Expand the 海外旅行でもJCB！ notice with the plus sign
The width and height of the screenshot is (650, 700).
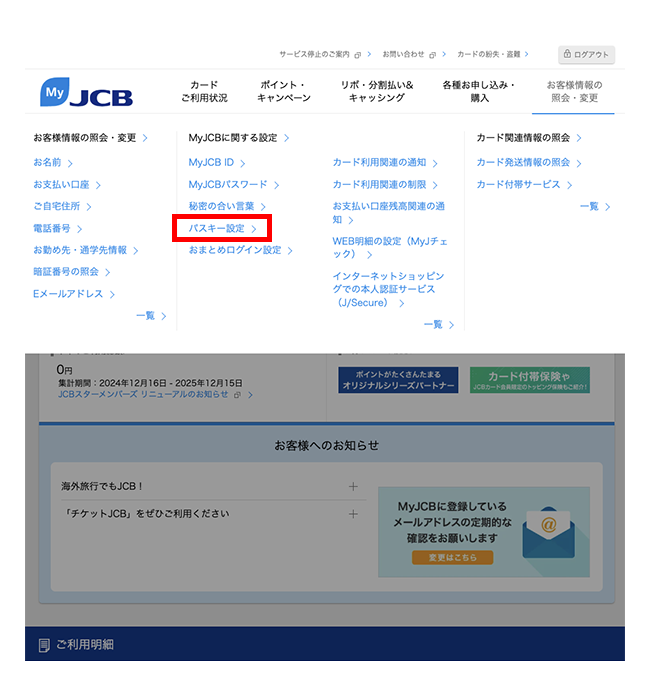(353, 487)
